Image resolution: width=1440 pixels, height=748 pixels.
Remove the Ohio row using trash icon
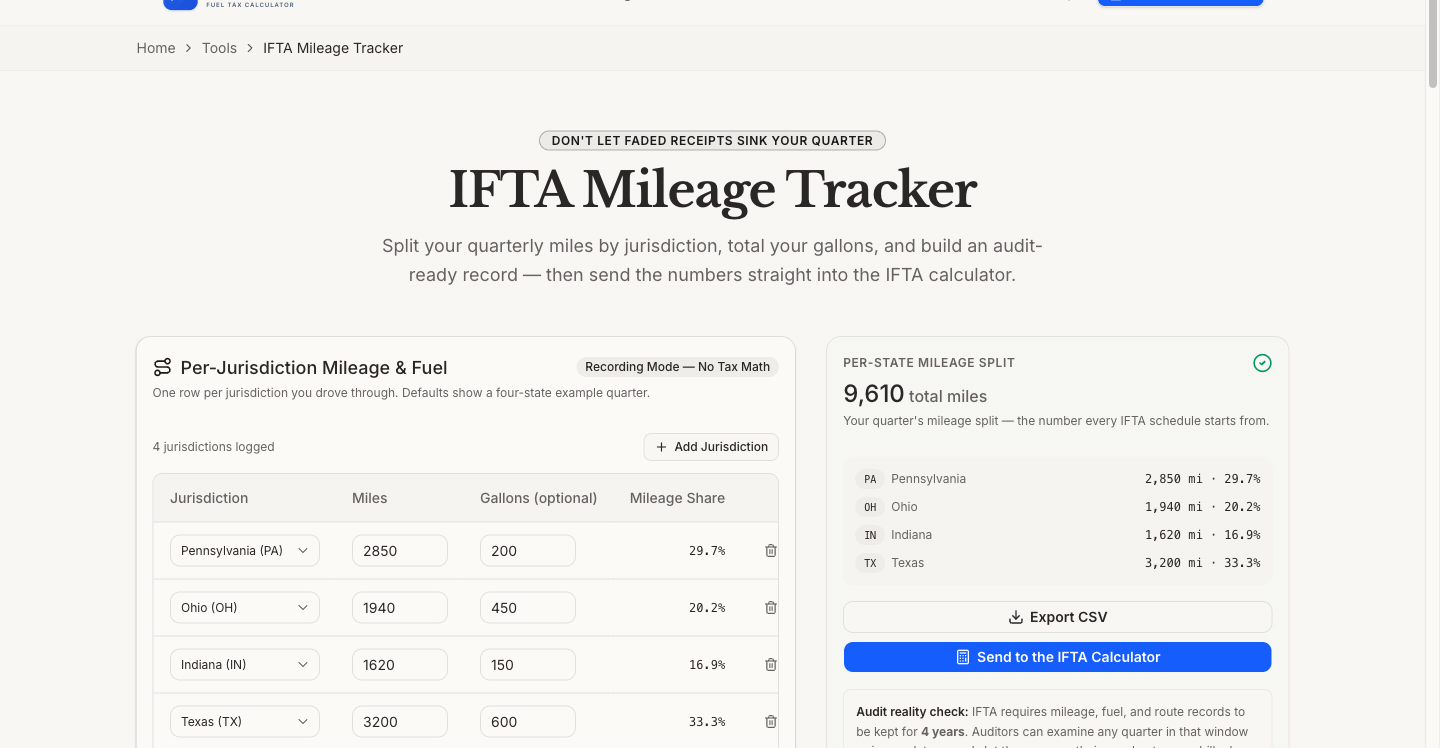click(x=770, y=607)
